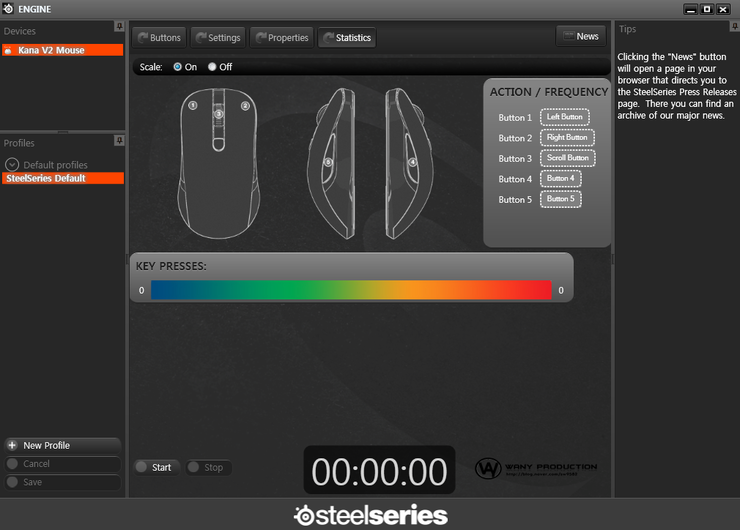This screenshot has width=740, height=530.
Task: Open the Properties tab
Action: [x=281, y=38]
